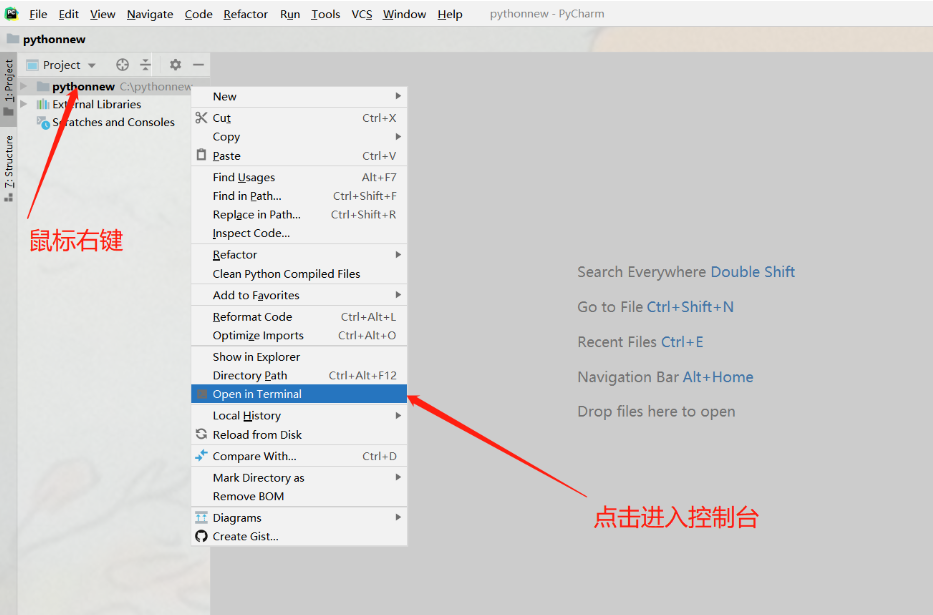Click the Cut scissors icon in context menu

pyautogui.click(x=202, y=118)
